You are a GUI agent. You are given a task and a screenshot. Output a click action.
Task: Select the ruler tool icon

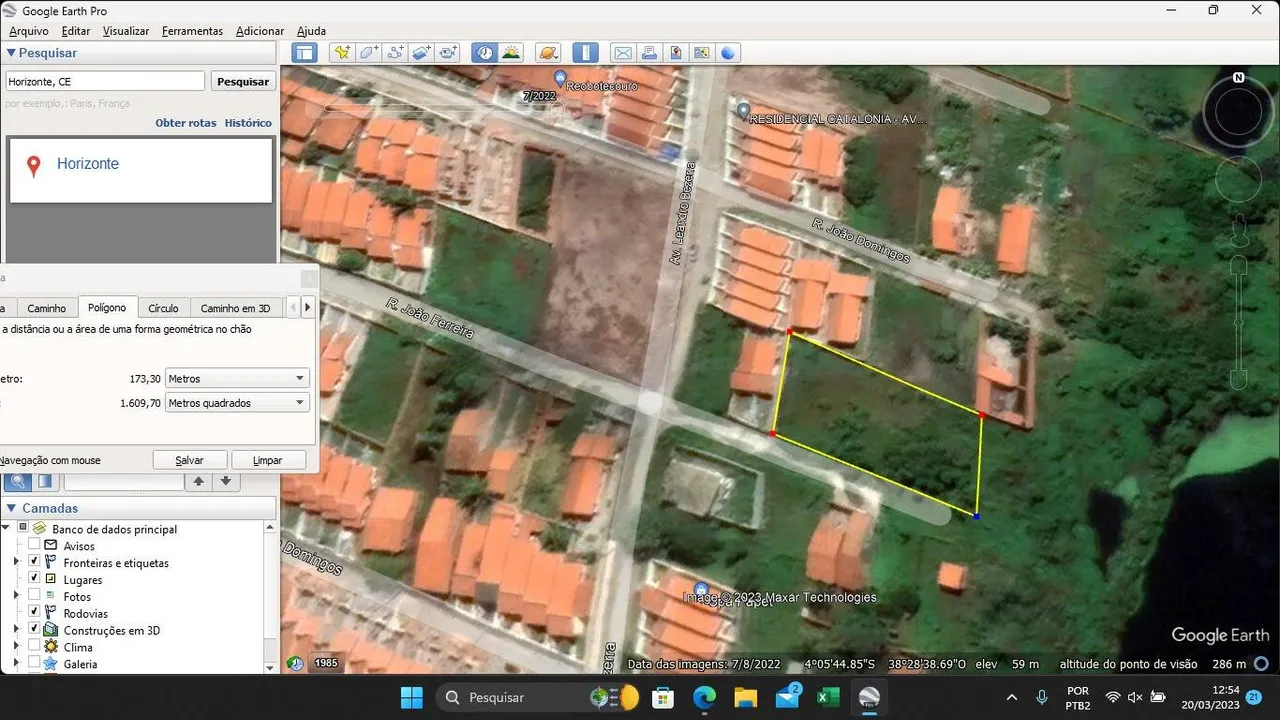(x=585, y=53)
